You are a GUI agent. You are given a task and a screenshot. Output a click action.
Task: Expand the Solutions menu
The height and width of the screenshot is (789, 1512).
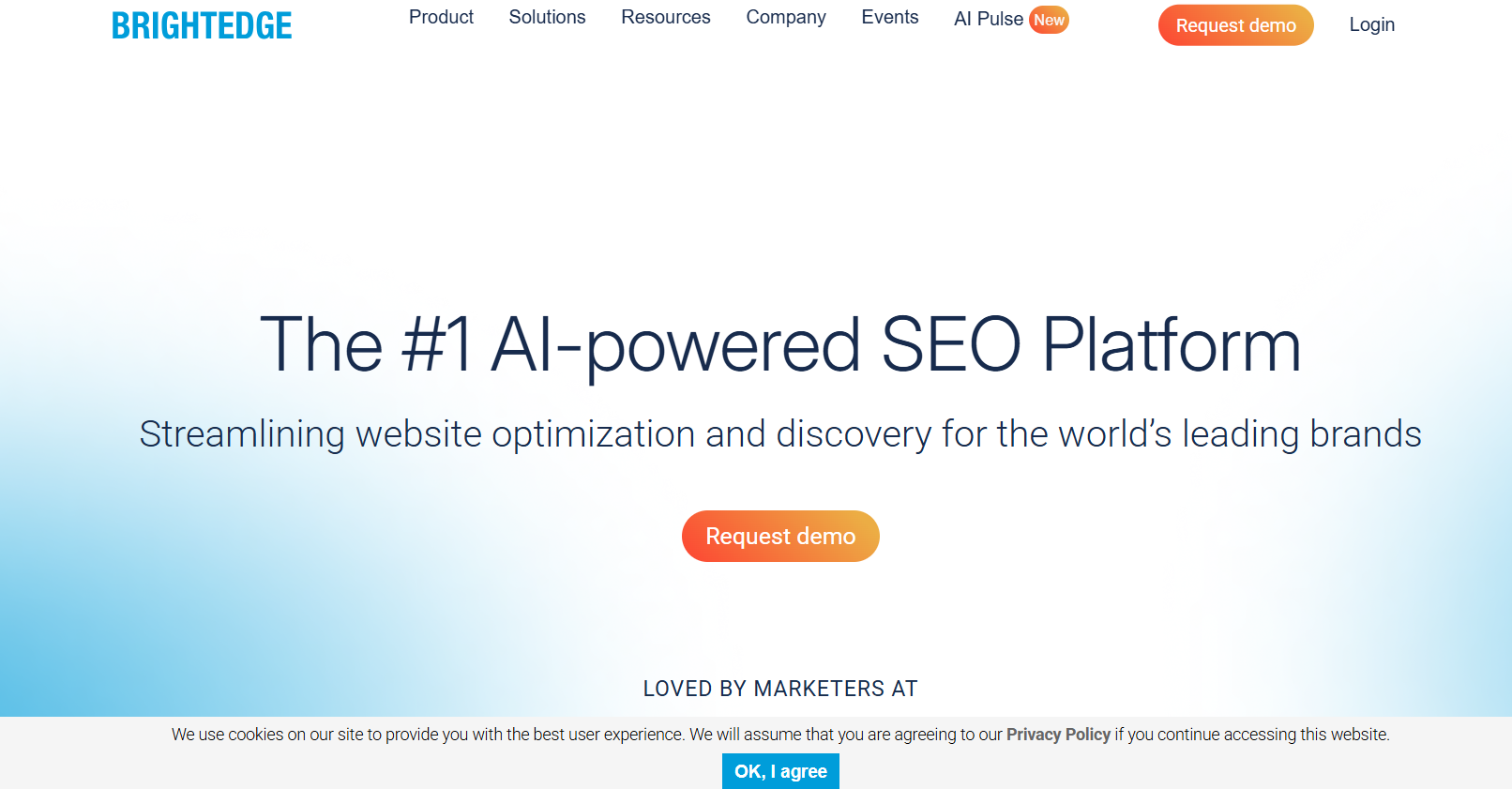pyautogui.click(x=547, y=18)
